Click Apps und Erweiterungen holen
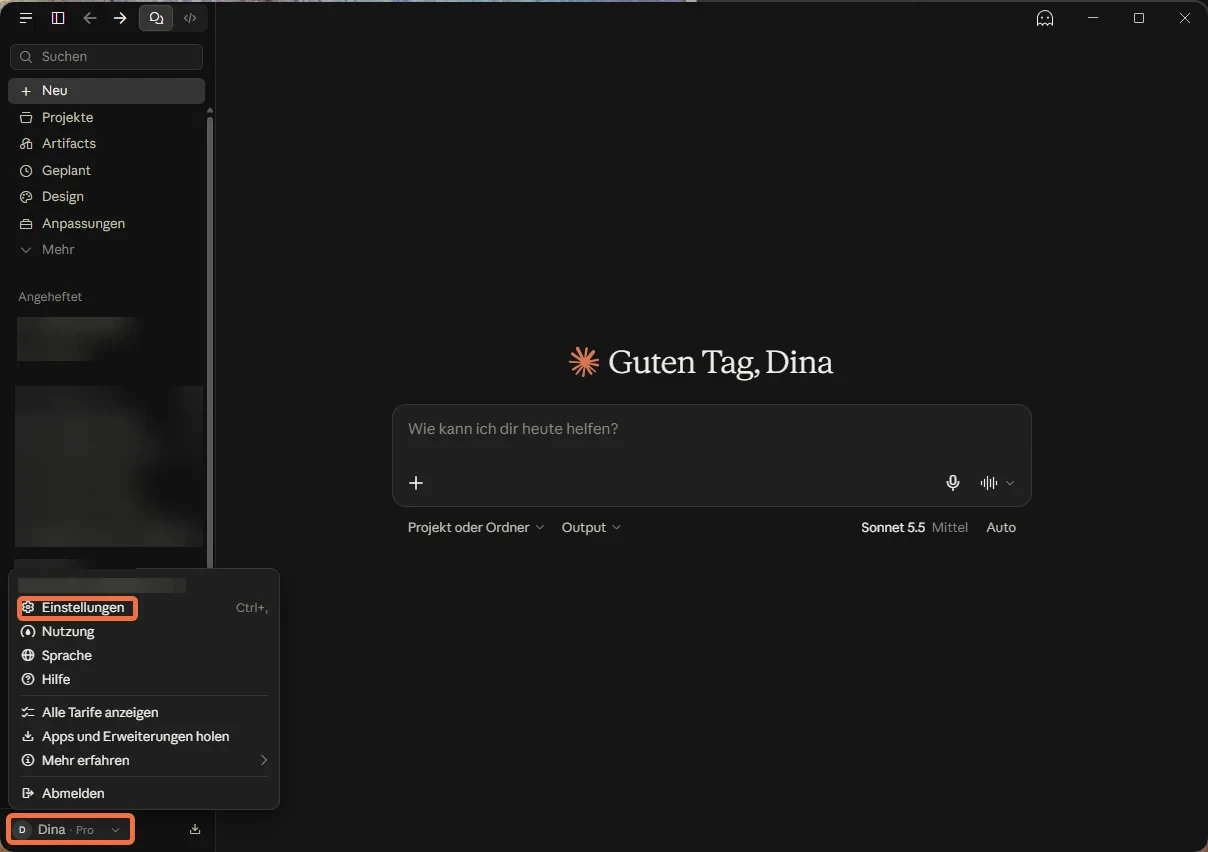This screenshot has width=1208, height=852. 144,736
